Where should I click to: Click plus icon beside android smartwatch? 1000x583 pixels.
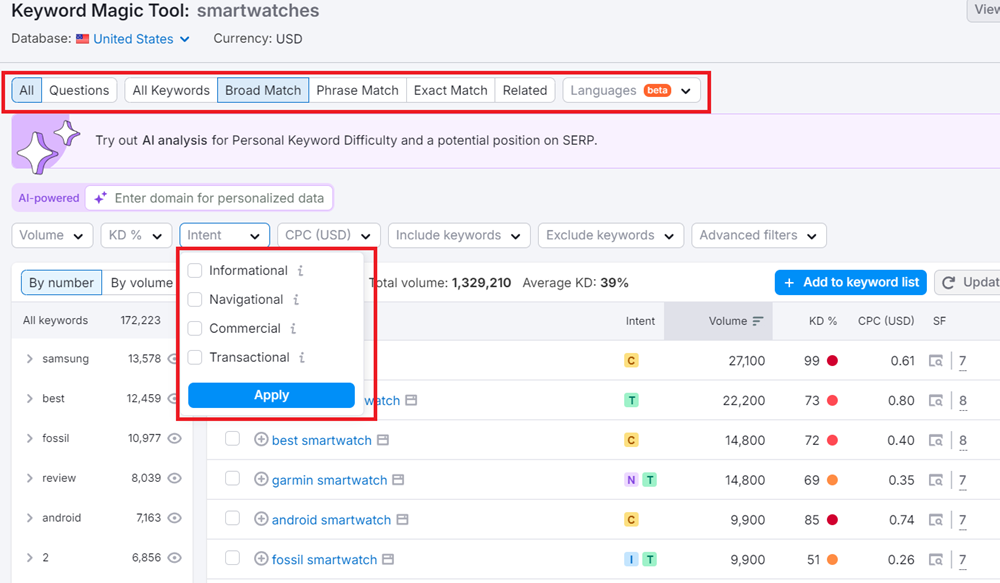tap(261, 519)
